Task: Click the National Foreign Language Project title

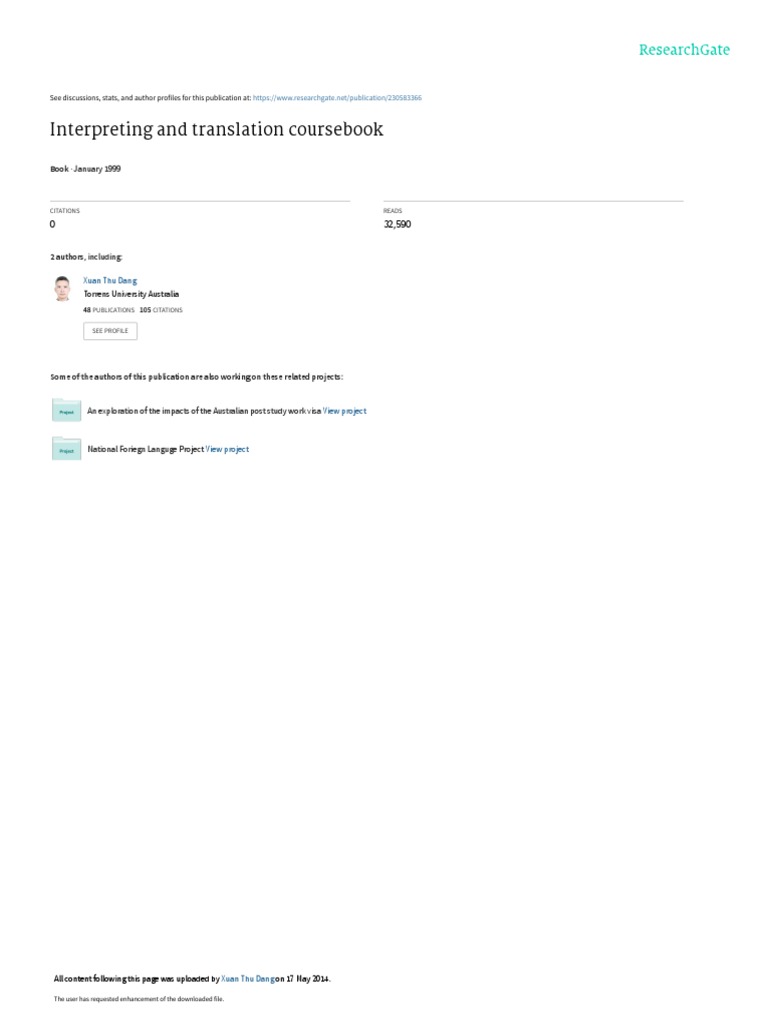Action: 146,449
